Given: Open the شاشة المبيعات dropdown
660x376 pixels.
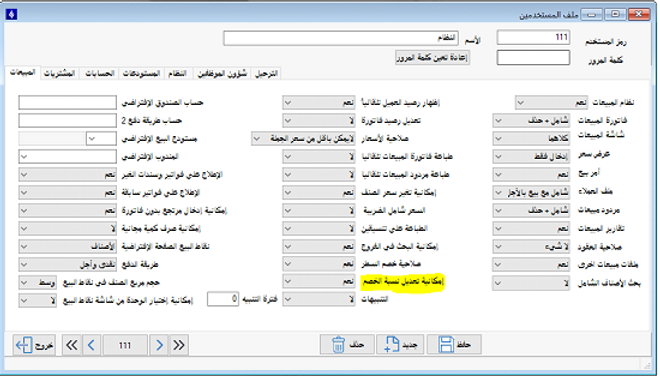Looking at the screenshot, I should (531, 138).
